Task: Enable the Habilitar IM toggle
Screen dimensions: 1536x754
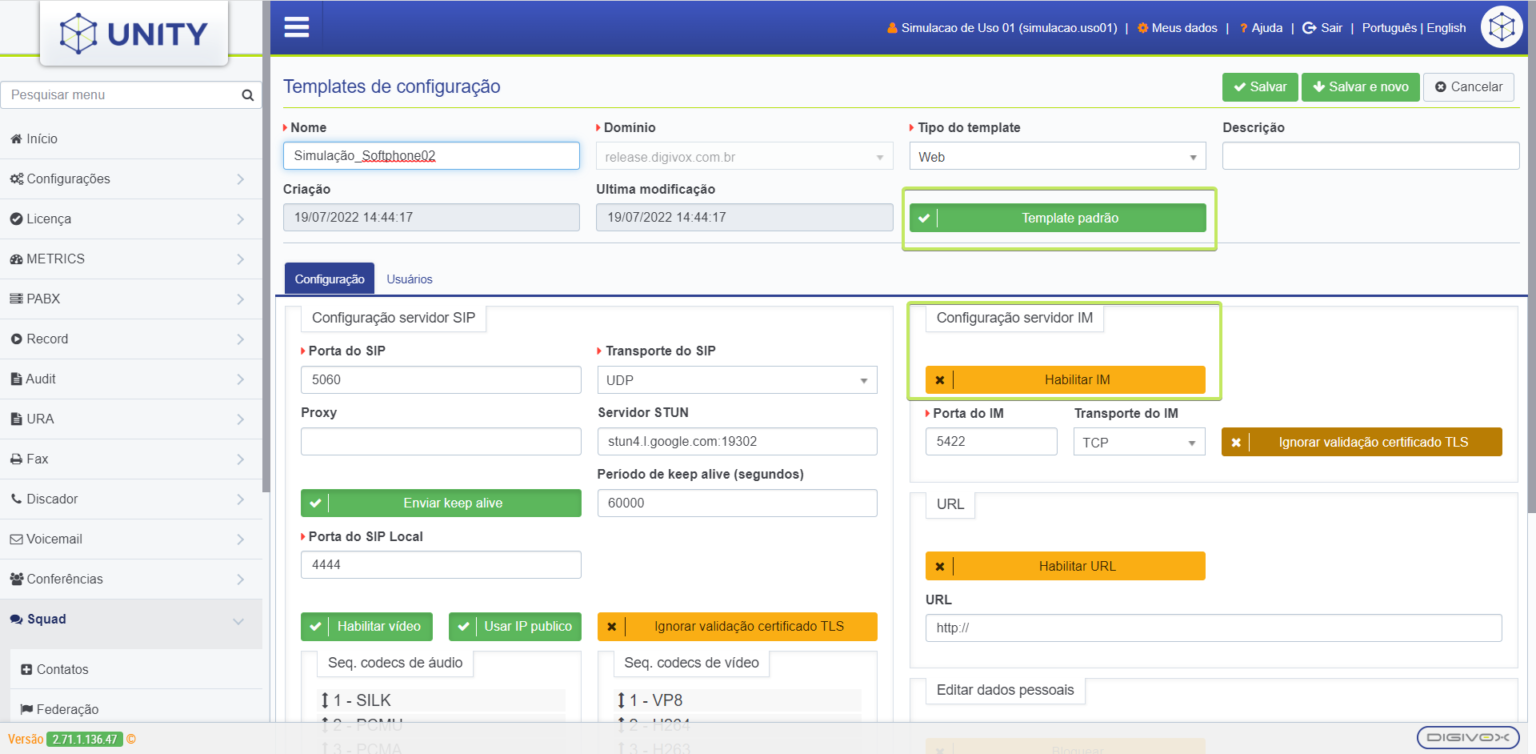Action: coord(1065,380)
